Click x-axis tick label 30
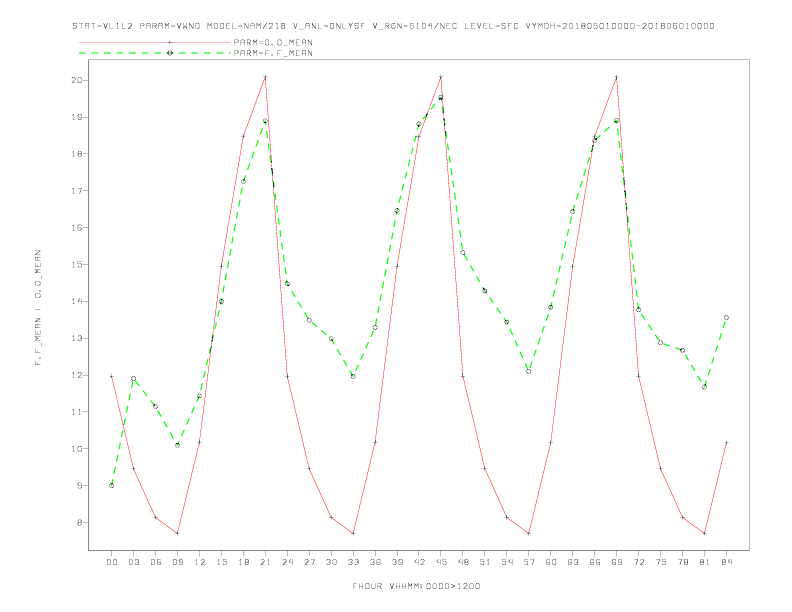792x612 pixels. [331, 562]
